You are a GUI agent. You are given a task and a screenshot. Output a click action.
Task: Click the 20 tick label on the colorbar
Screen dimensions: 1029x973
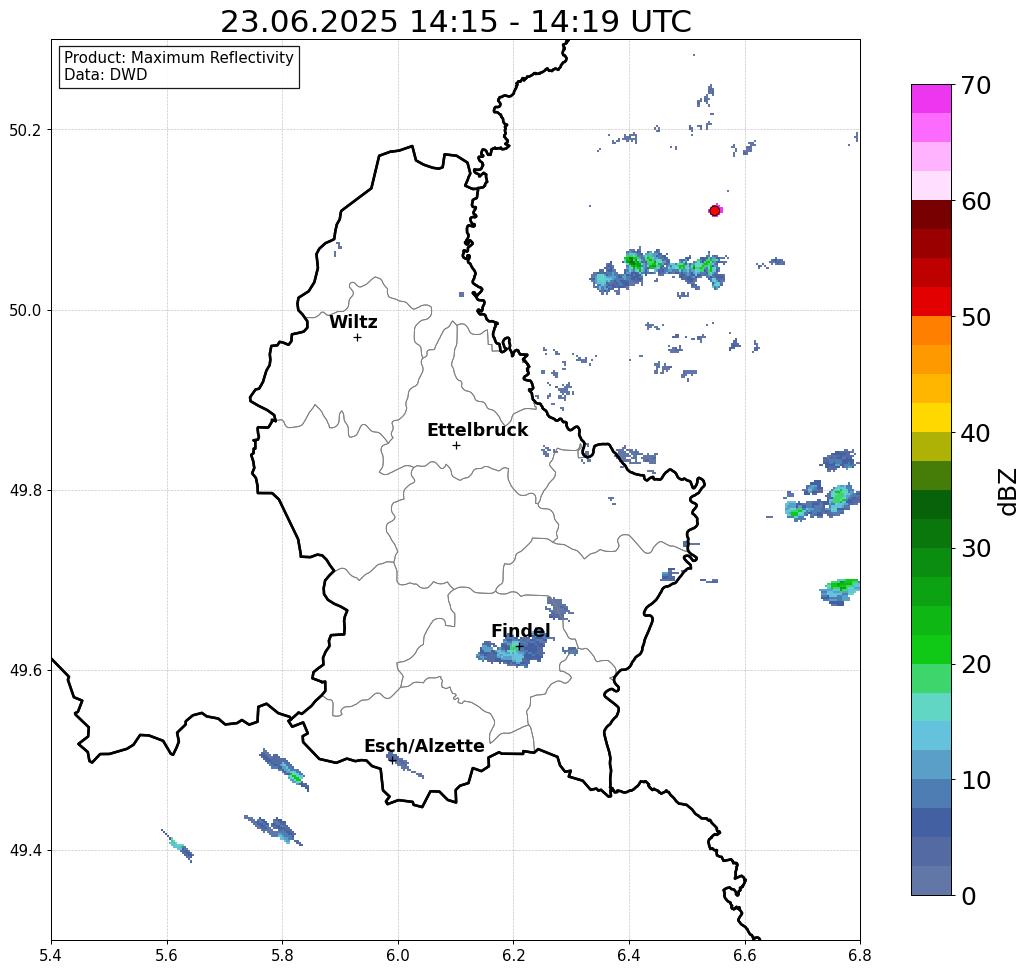976,664
